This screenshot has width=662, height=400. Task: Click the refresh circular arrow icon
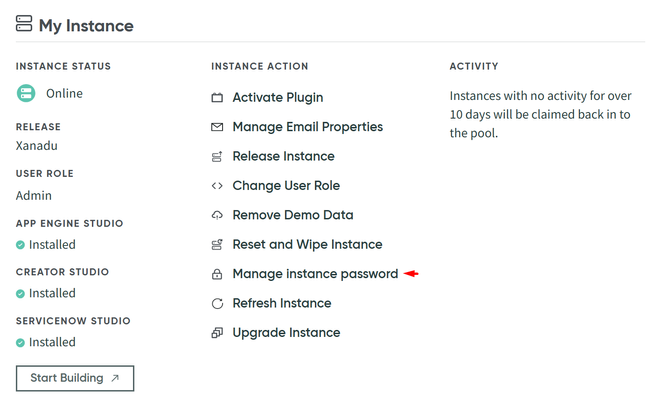(x=217, y=303)
